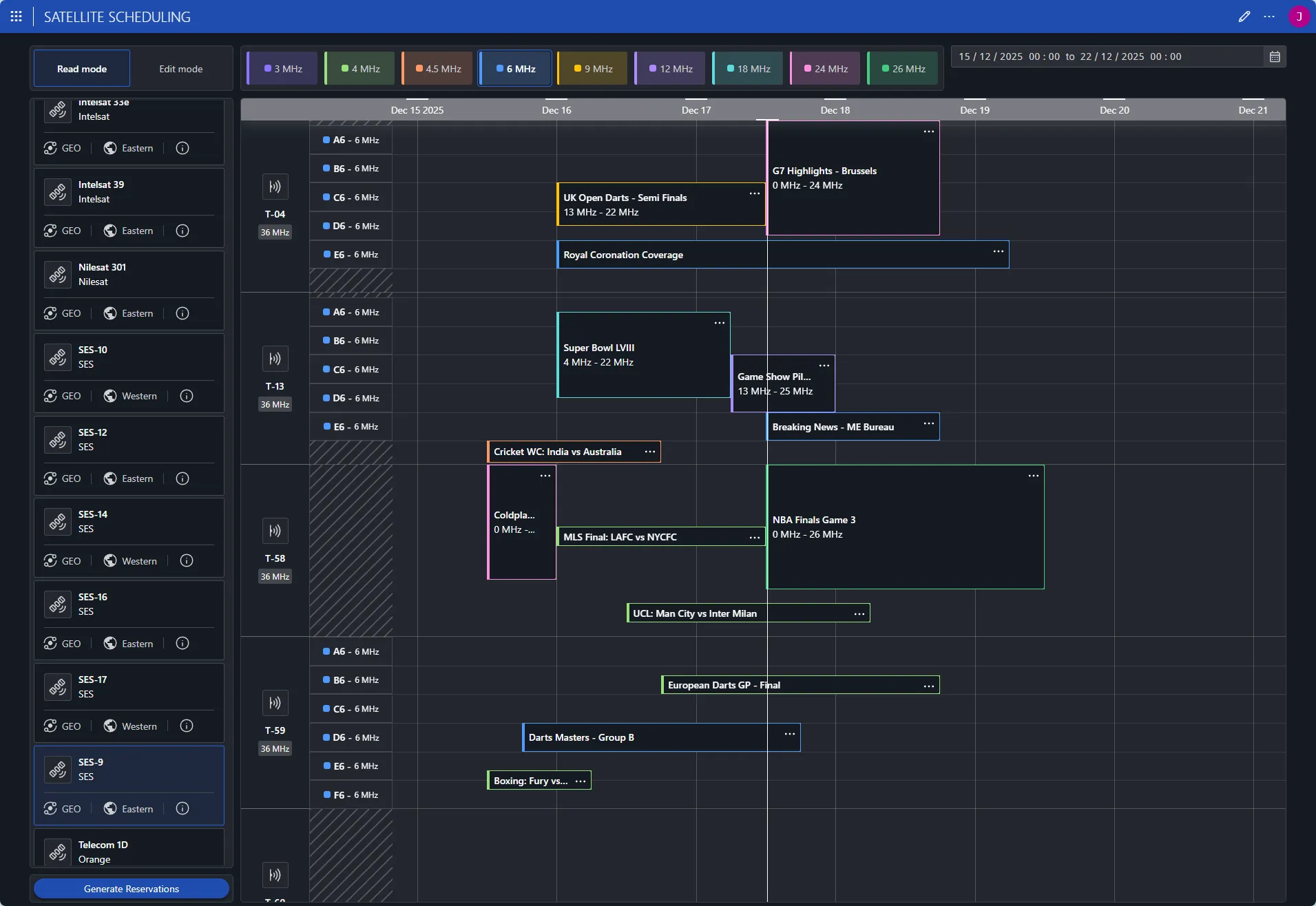This screenshot has height=906, width=1316.
Task: Open the Coldplay booking block
Action: [521, 522]
